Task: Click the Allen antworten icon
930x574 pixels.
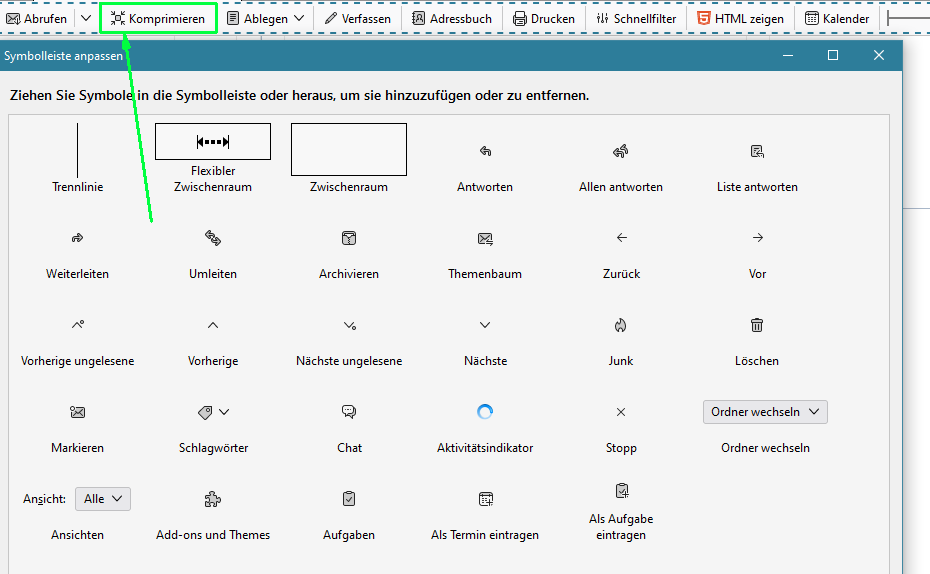Action: [x=620, y=151]
